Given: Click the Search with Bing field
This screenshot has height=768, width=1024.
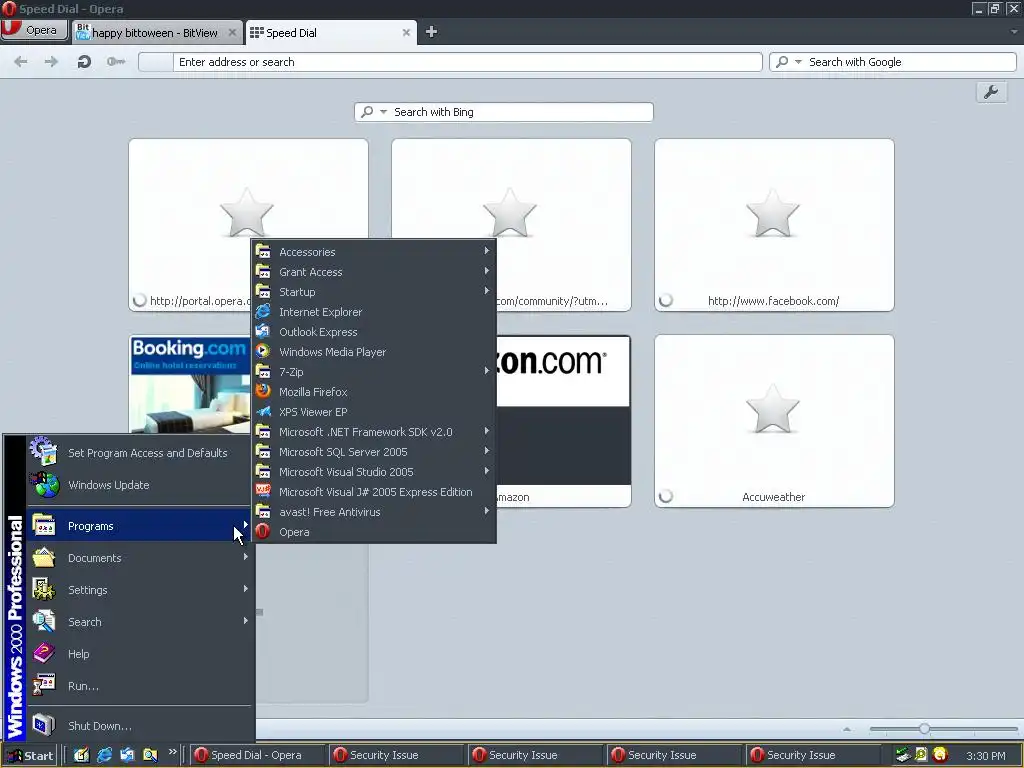Looking at the screenshot, I should point(504,112).
